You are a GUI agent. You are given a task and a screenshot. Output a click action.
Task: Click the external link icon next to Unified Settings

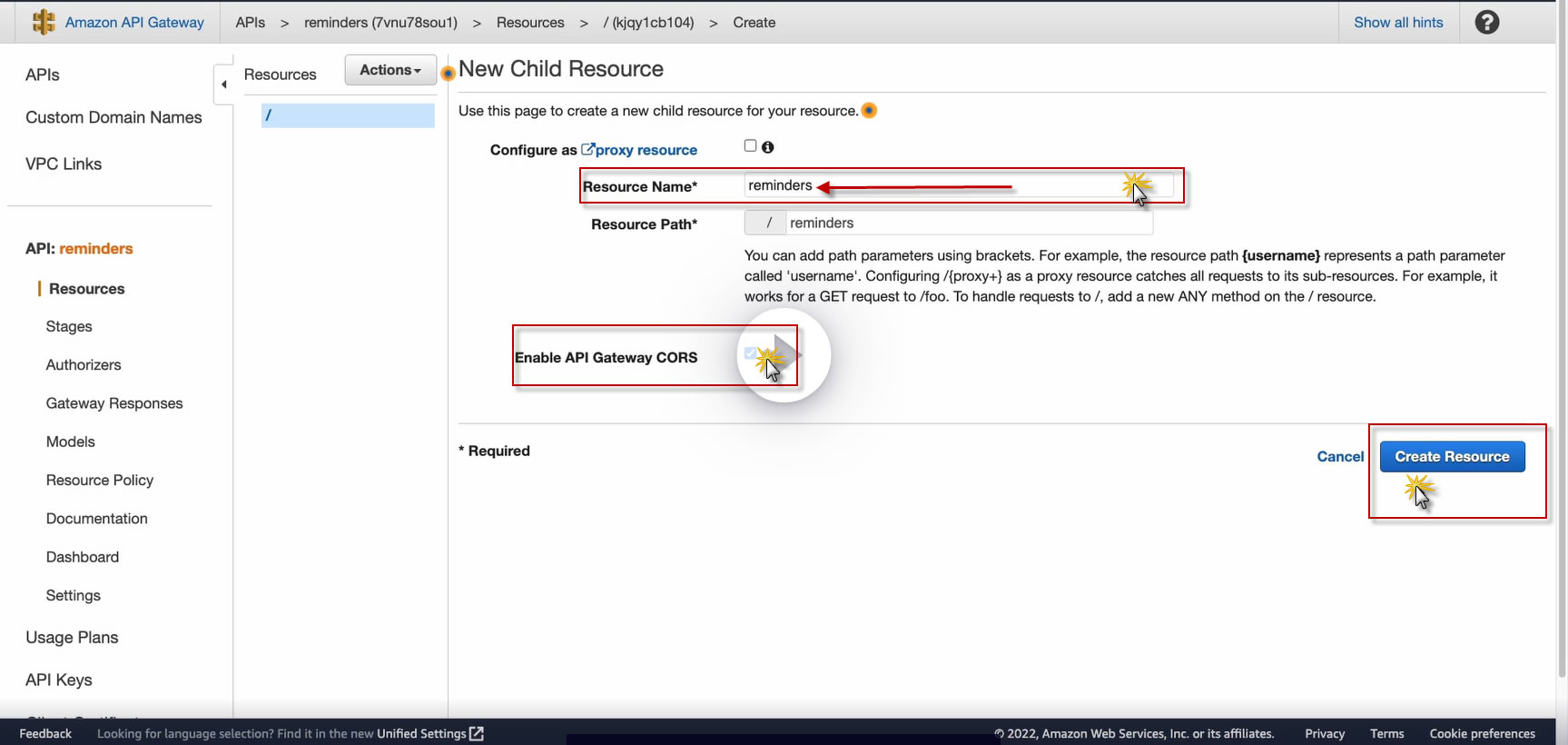(x=477, y=733)
